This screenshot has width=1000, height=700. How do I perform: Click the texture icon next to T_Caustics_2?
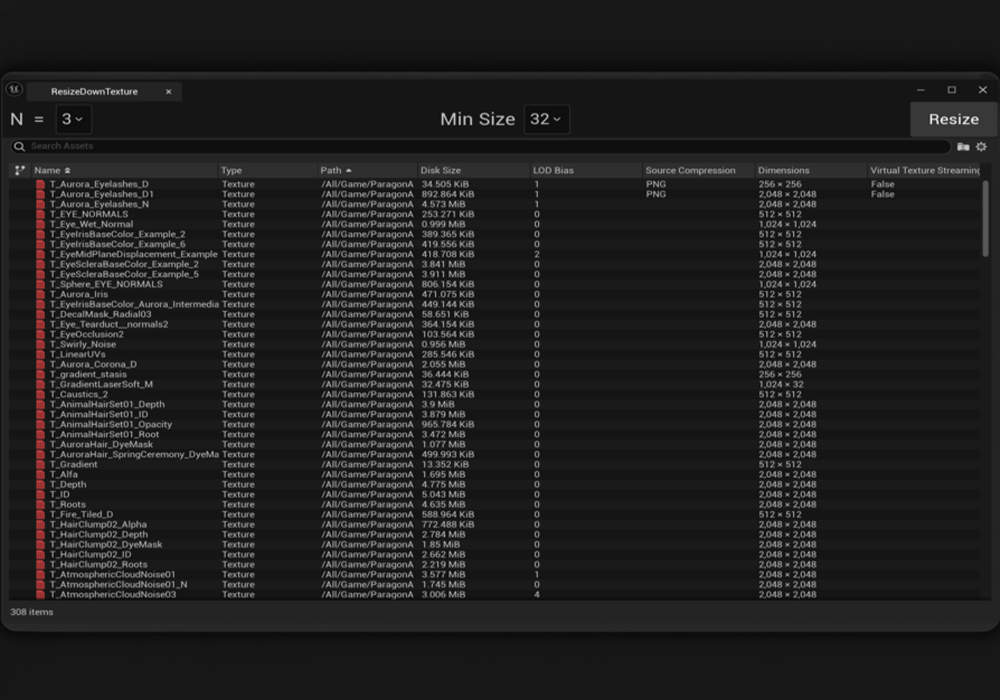[40, 394]
